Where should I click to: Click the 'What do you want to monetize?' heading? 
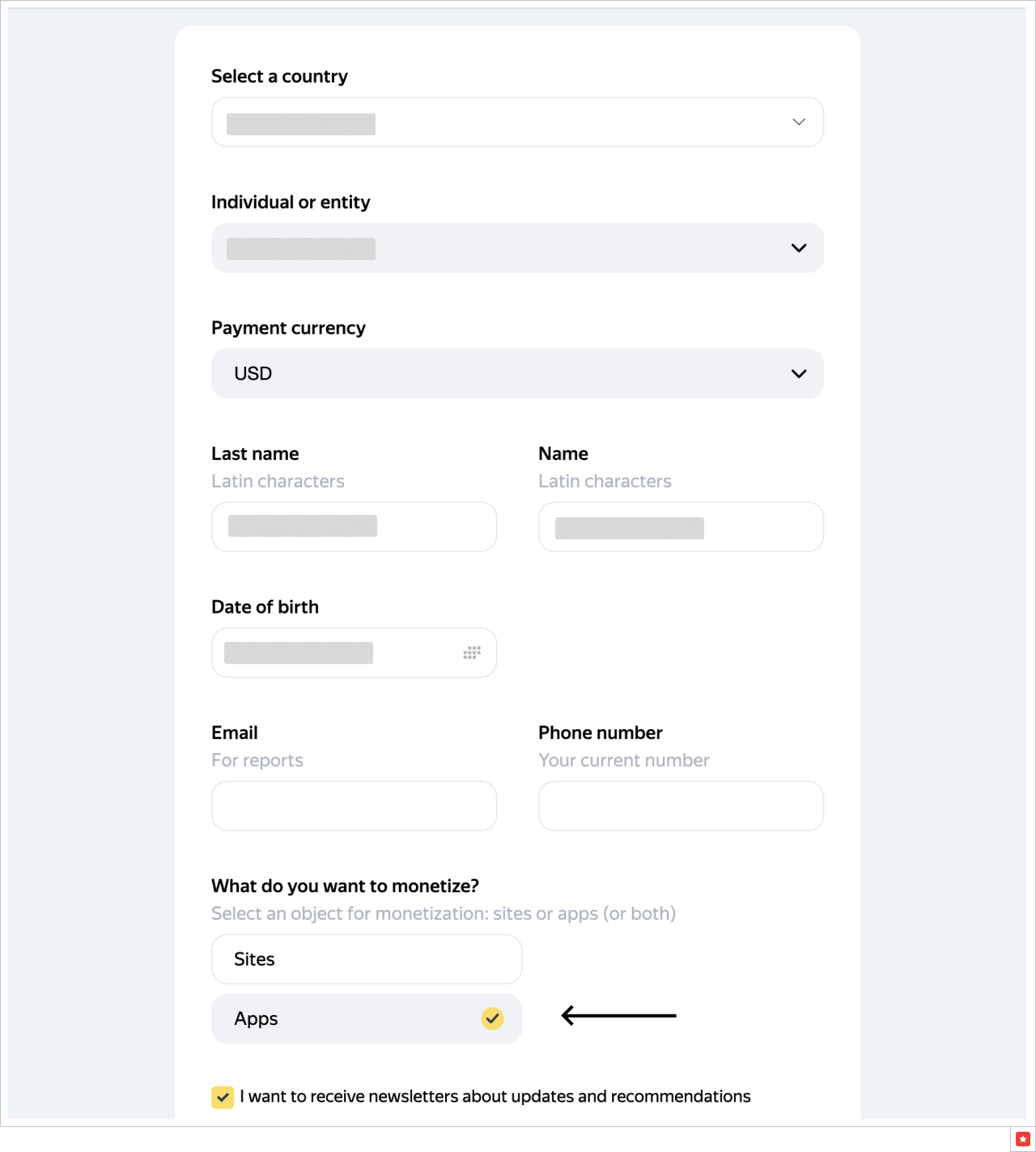(x=345, y=886)
